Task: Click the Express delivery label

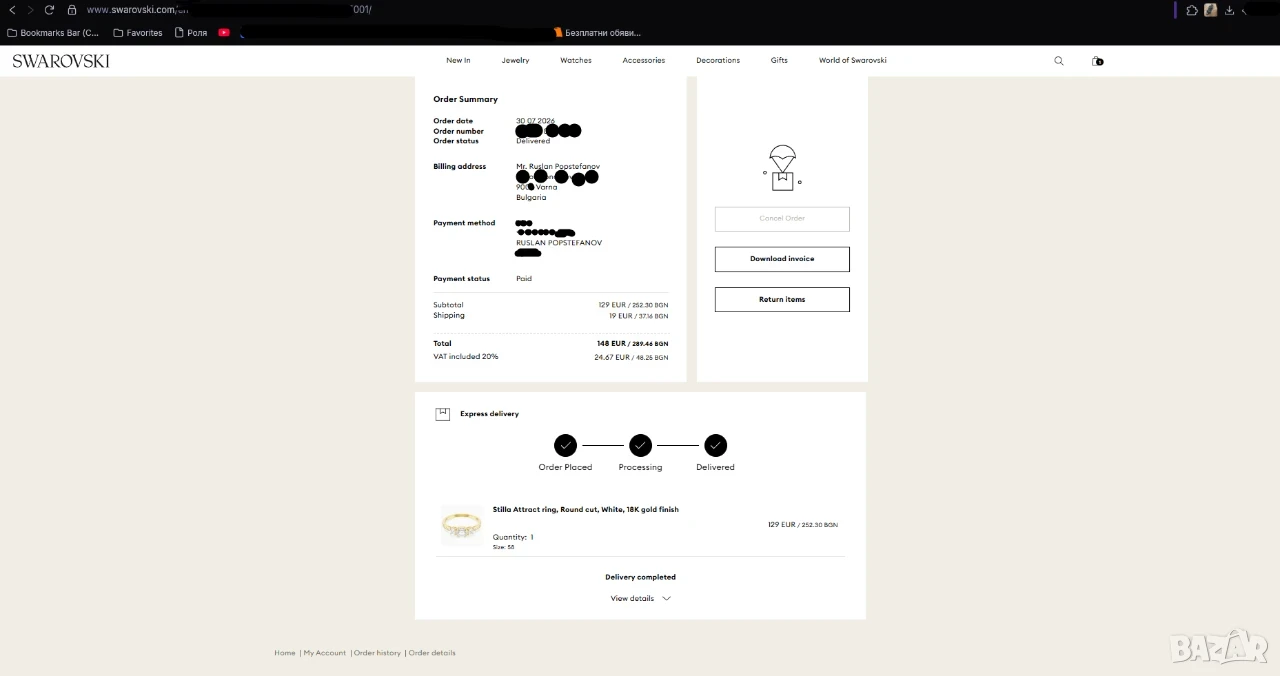Action: tap(489, 414)
